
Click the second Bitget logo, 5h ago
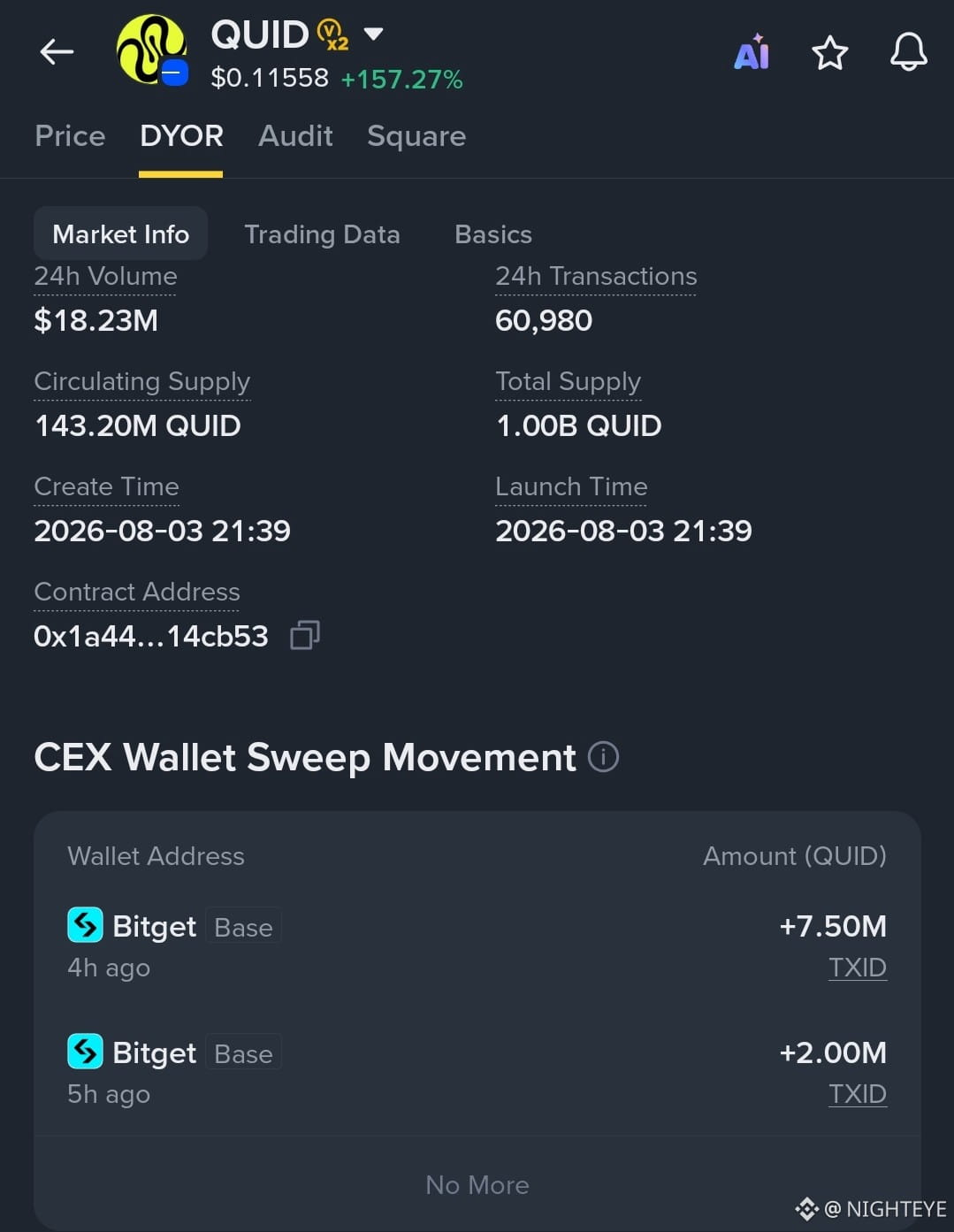[85, 1052]
